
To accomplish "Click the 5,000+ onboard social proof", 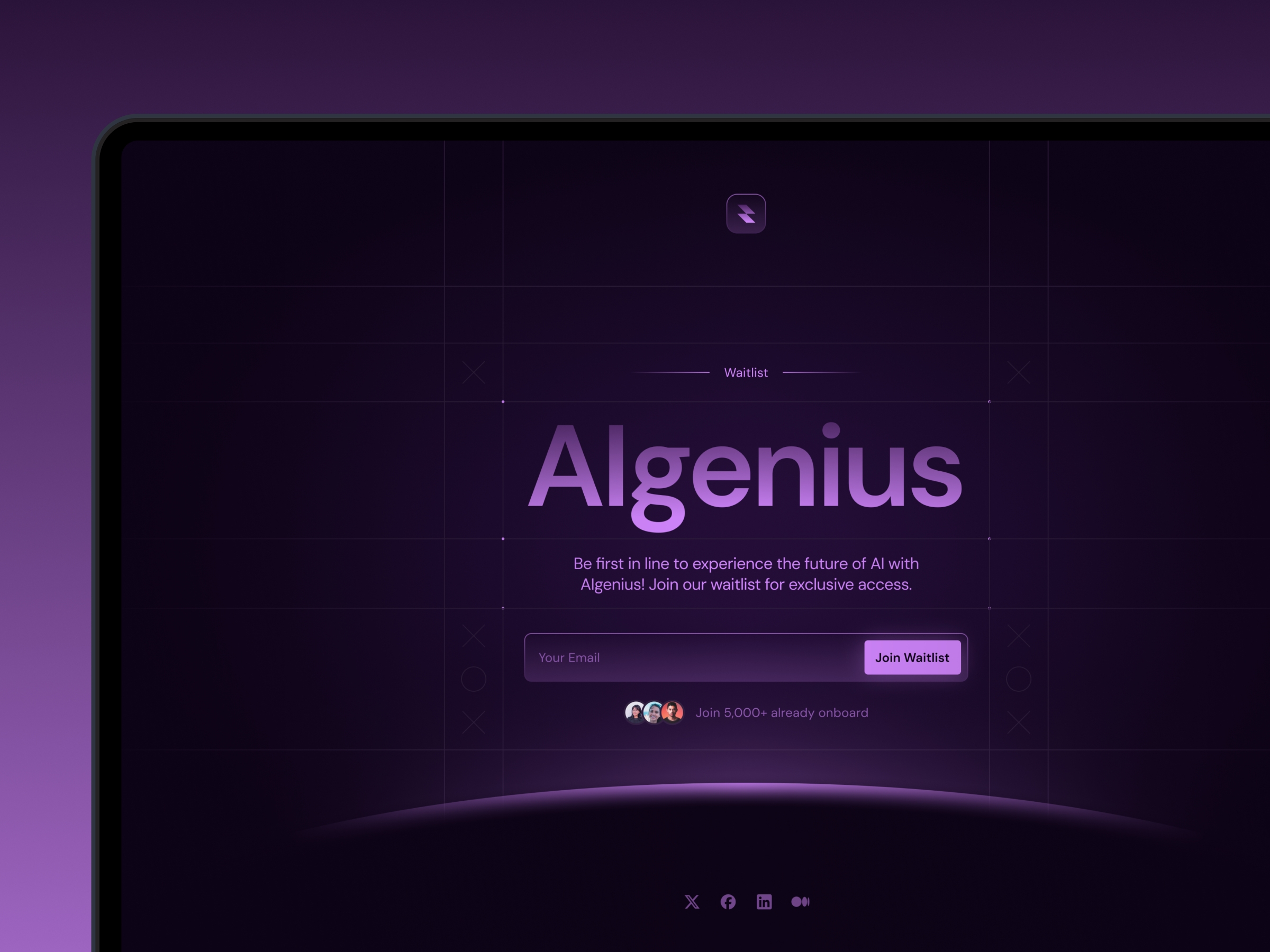I will coord(745,713).
